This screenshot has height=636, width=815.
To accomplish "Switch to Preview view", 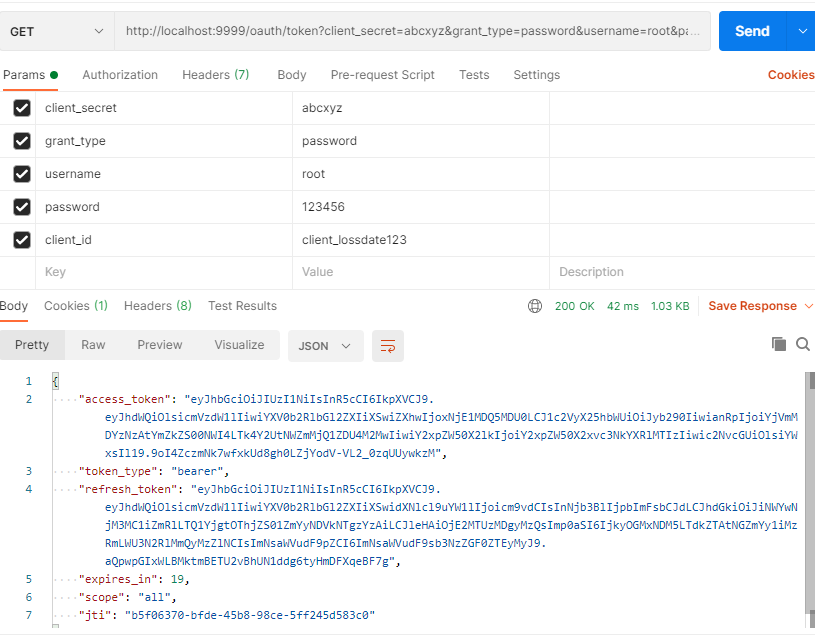I will [x=160, y=345].
